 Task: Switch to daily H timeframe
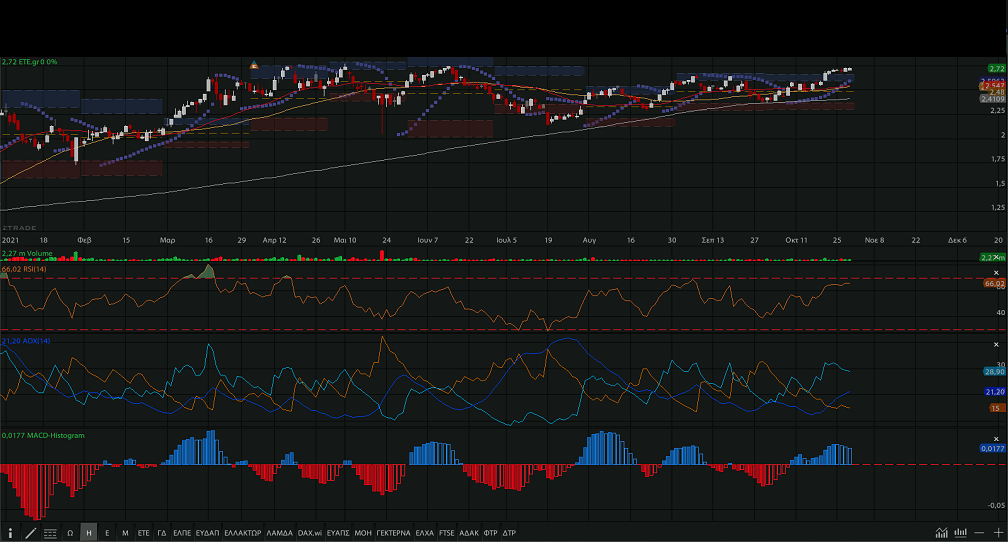point(89,533)
